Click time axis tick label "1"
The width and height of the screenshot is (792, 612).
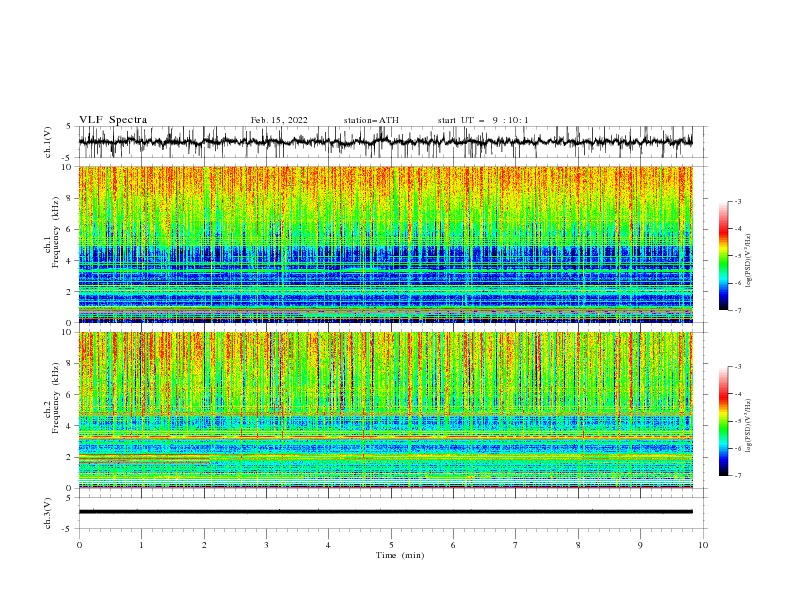141,545
